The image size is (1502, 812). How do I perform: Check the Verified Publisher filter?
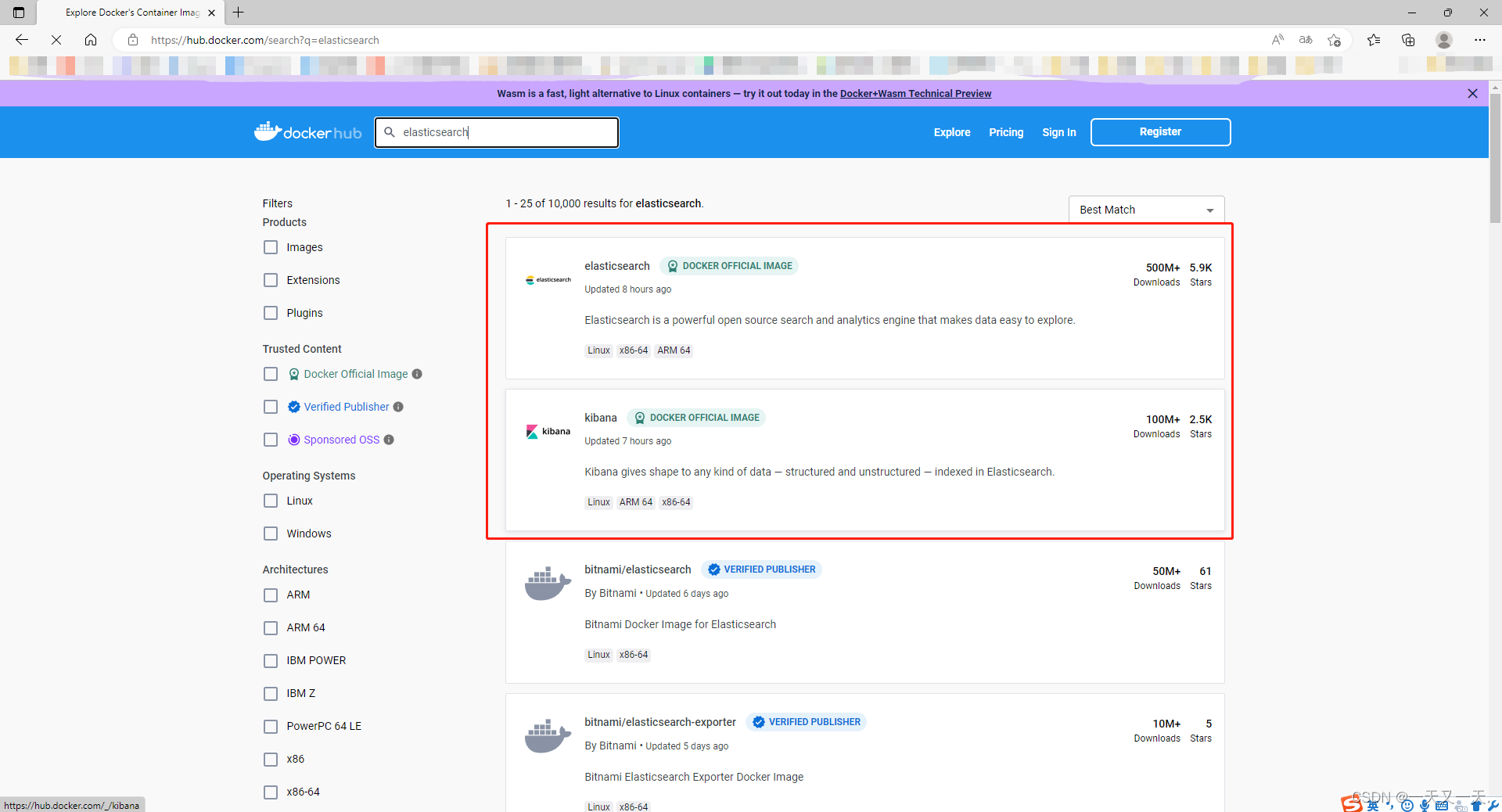(x=271, y=407)
